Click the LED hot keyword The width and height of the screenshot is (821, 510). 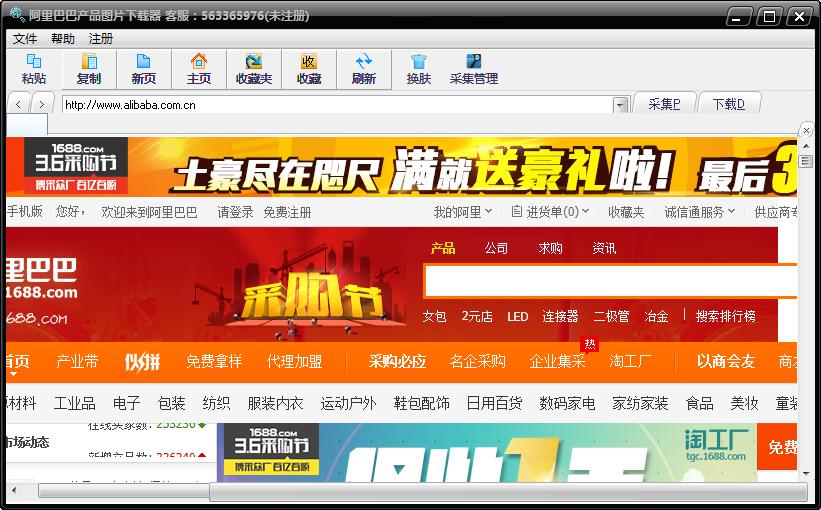point(517,317)
